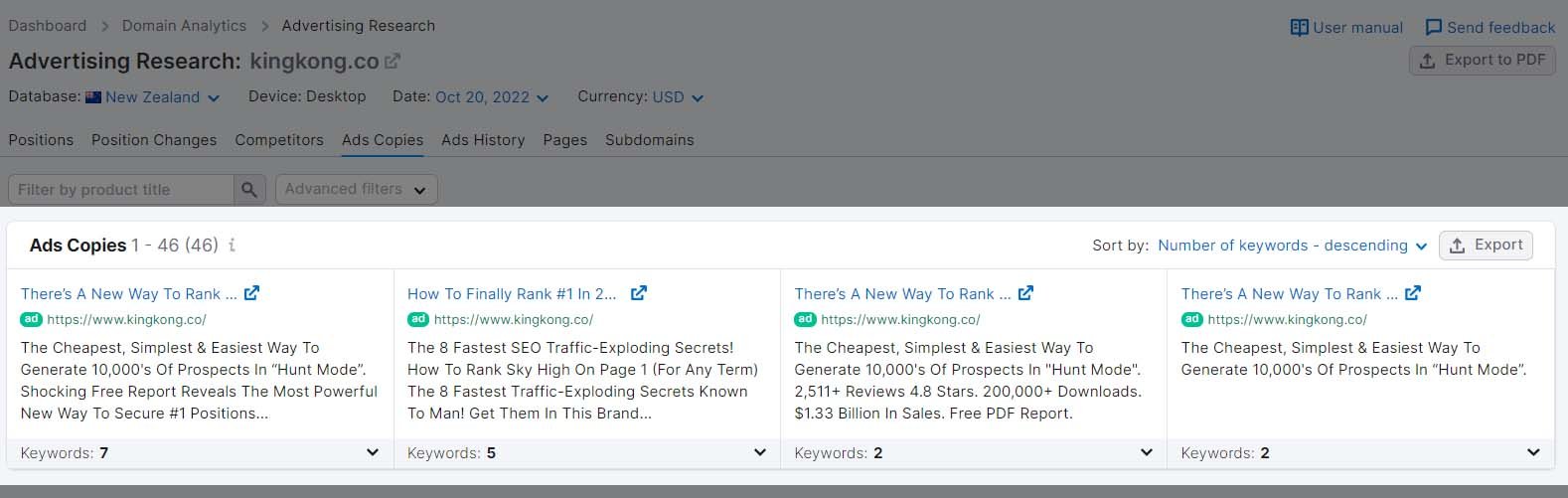Viewport: 1568px width, 498px height.
Task: Focus the 'Filter by product title' input
Action: point(120,189)
